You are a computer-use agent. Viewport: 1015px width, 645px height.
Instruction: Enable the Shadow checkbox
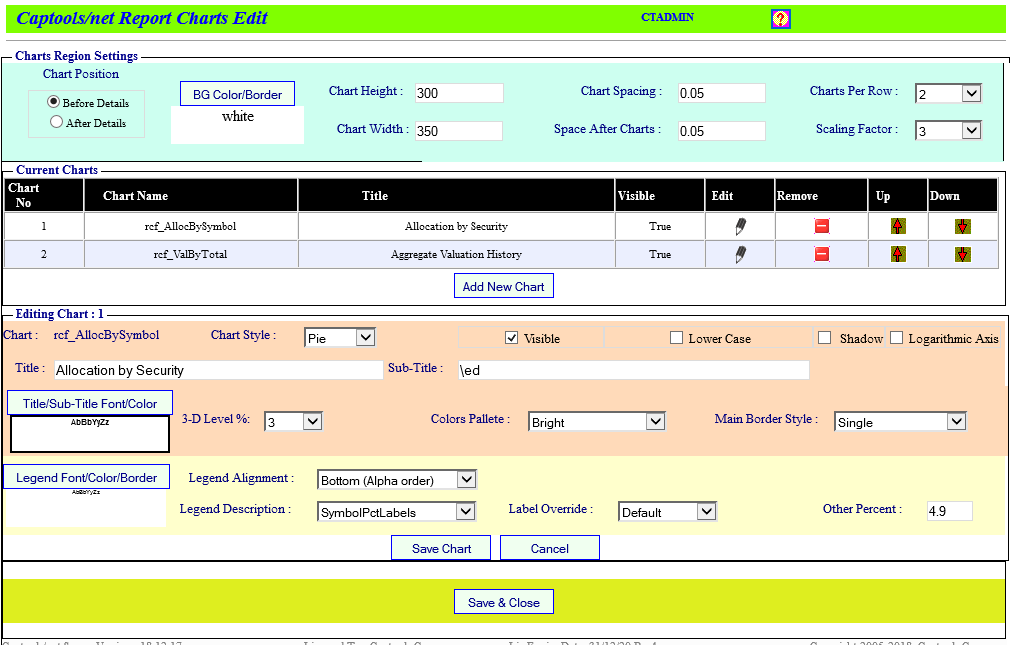pos(824,337)
